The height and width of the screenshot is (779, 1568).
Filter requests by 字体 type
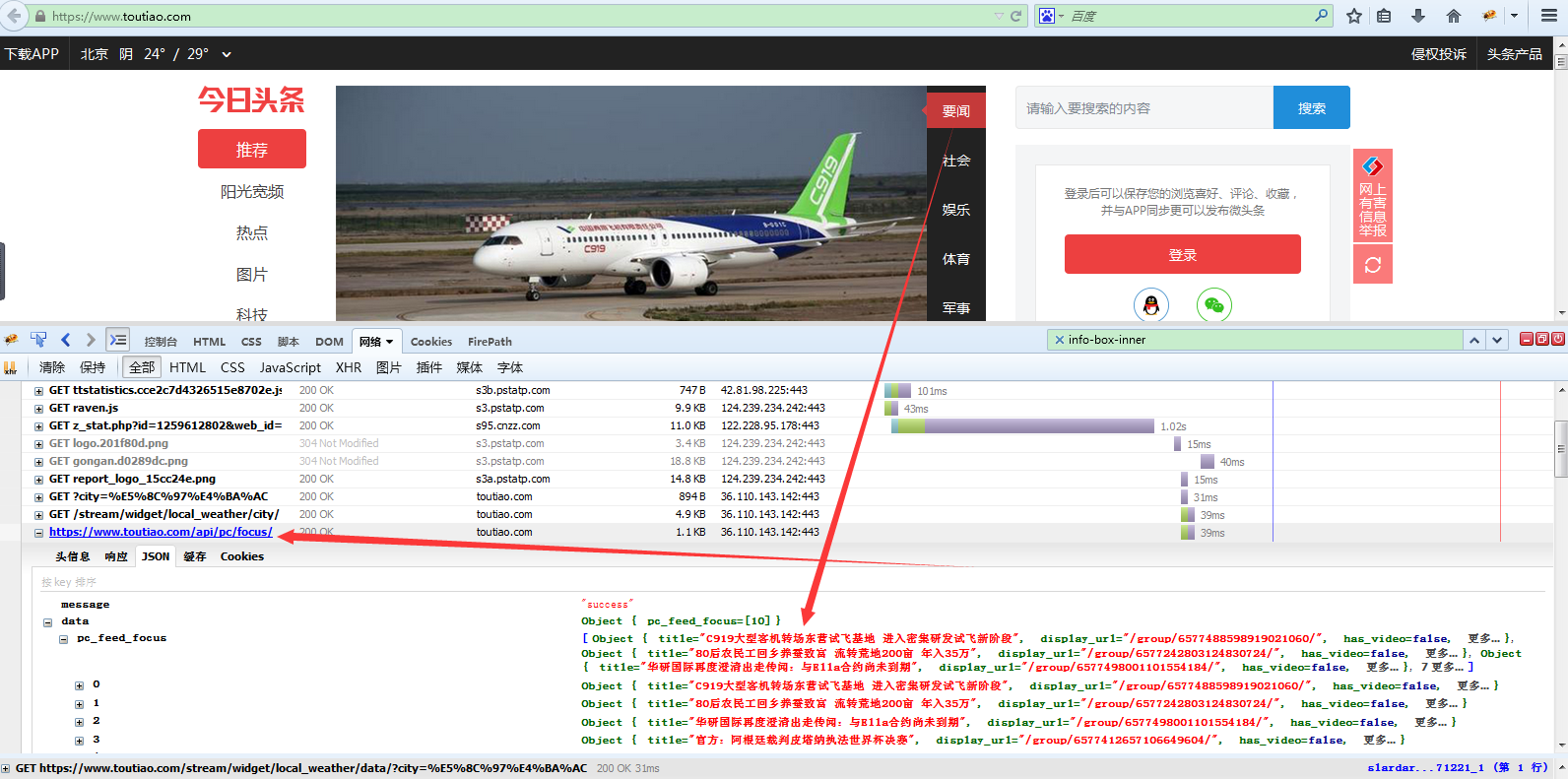510,367
